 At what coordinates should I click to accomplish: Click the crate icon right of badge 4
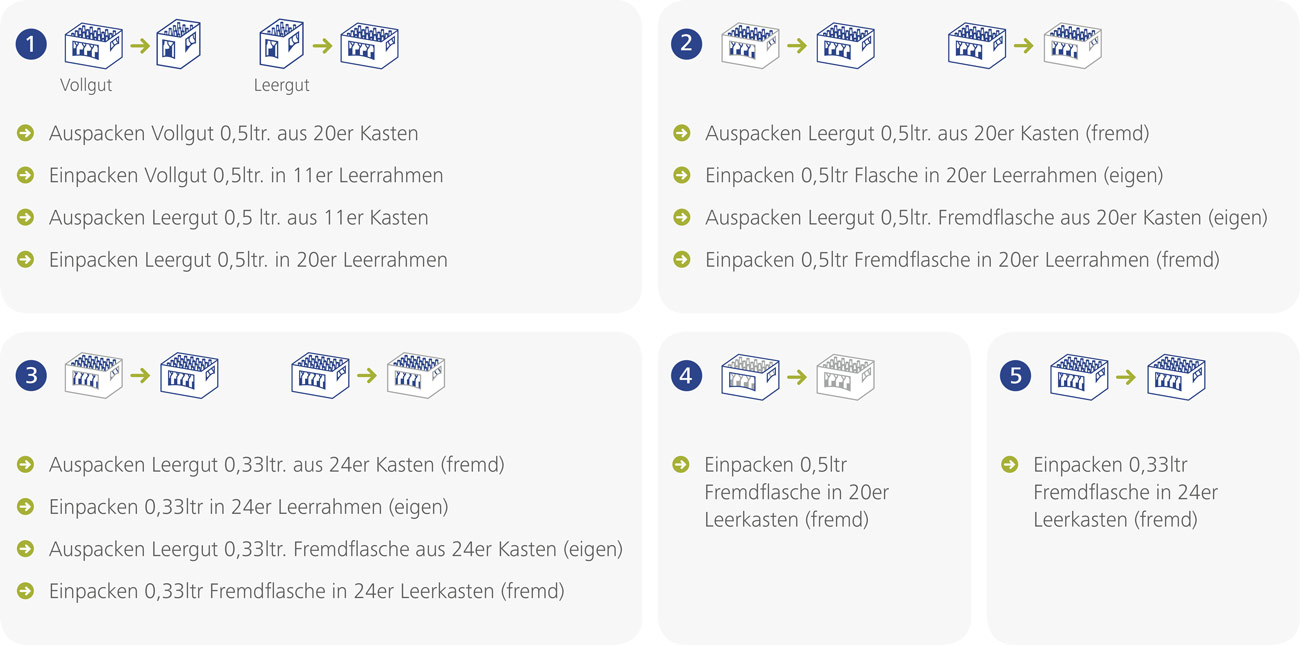[750, 376]
